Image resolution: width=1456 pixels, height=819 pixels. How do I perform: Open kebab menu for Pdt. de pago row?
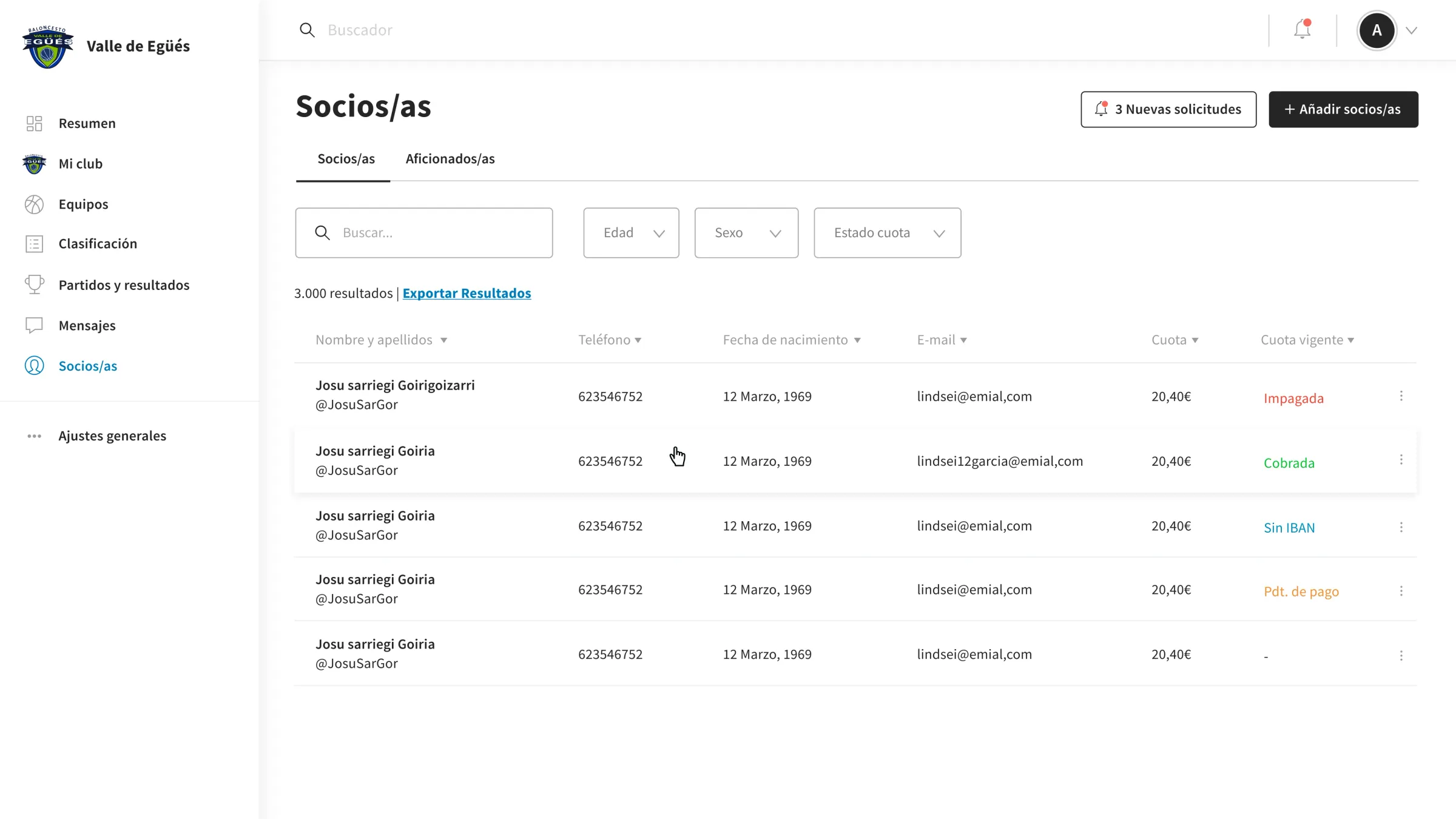(1401, 591)
